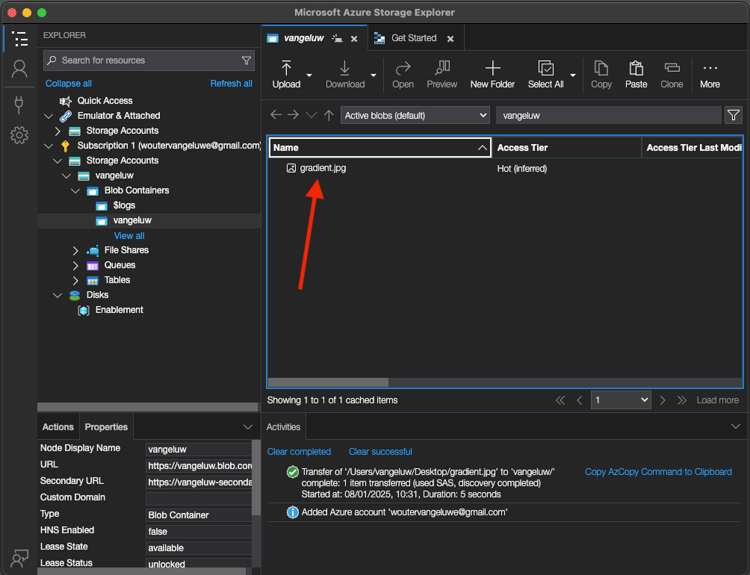The width and height of the screenshot is (750, 575).
Task: Click the Collapse all link
Action: (x=68, y=83)
